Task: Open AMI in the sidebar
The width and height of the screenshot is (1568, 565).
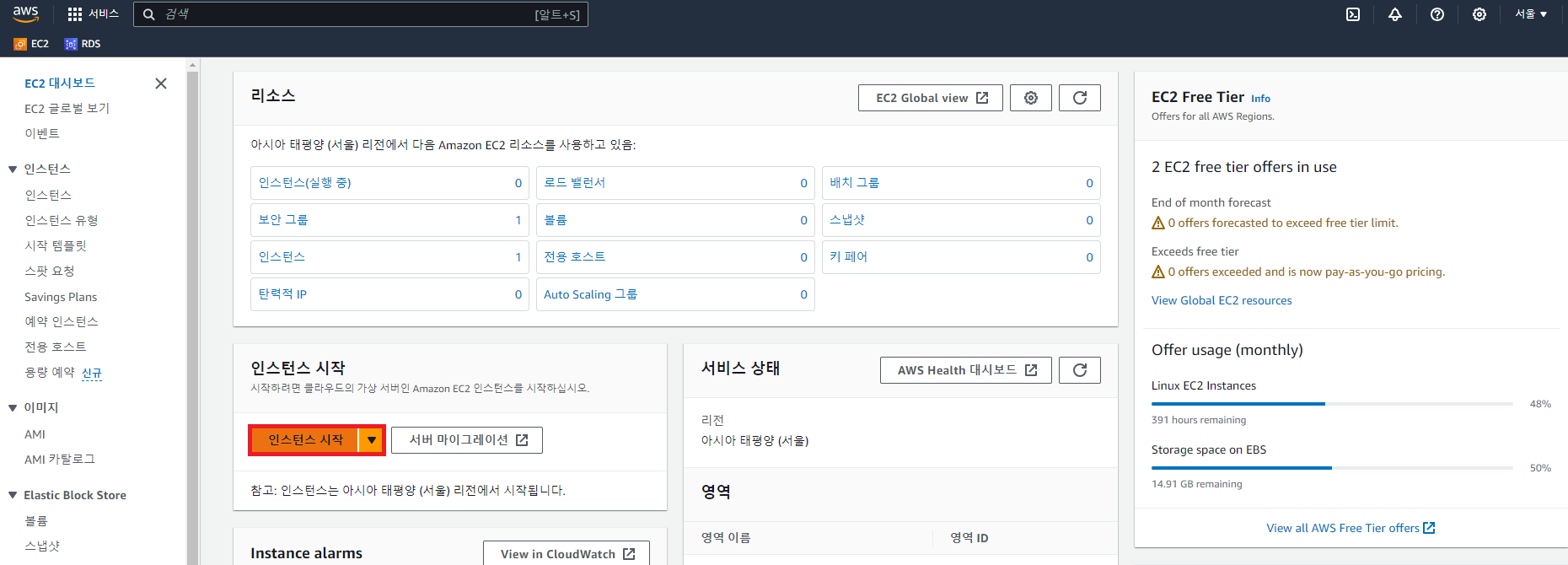Action: [35, 434]
